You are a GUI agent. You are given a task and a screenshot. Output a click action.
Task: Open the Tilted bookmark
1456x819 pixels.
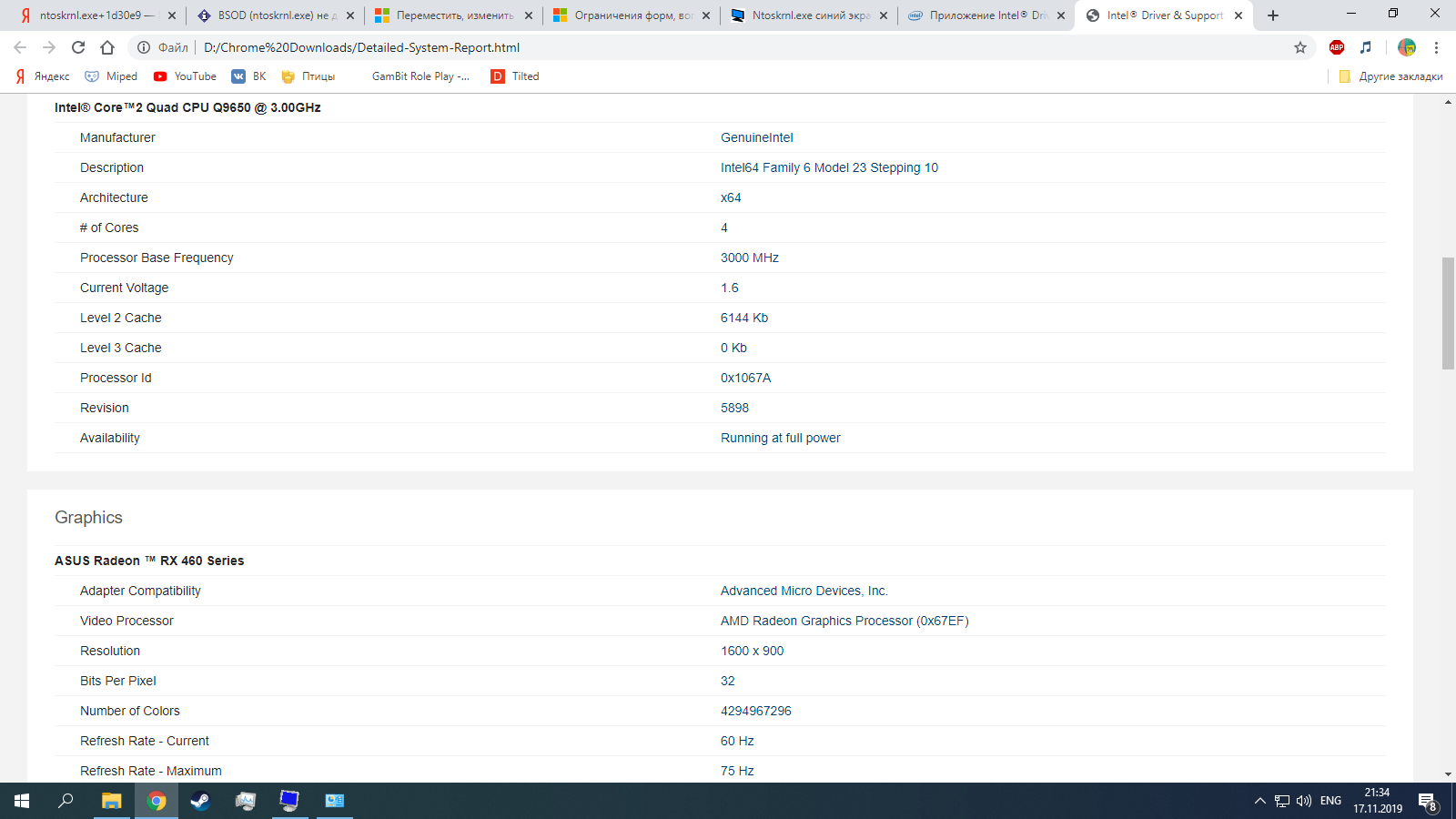click(515, 76)
